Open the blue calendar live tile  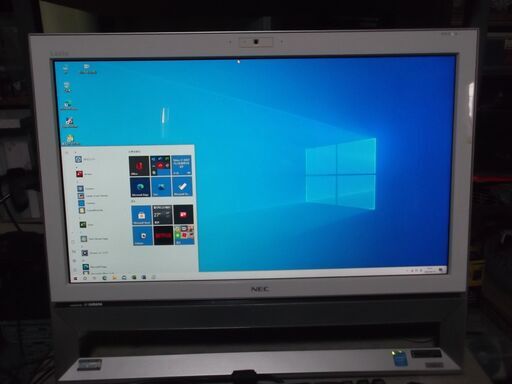(x=182, y=165)
